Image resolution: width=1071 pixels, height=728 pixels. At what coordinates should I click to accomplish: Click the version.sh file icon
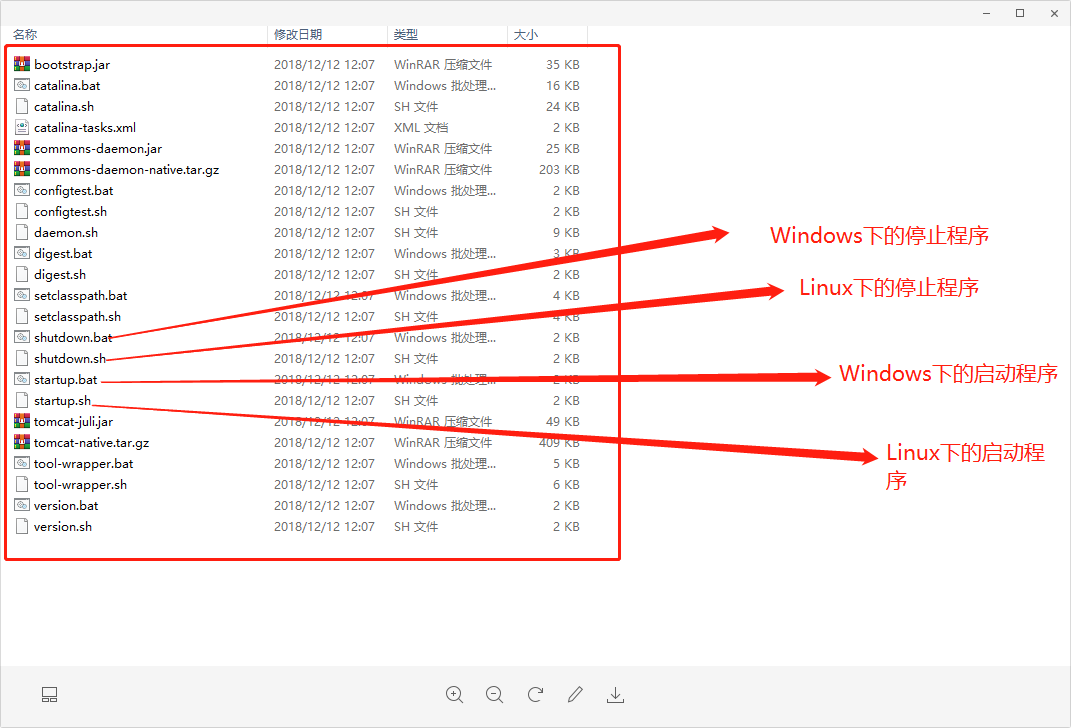22,527
